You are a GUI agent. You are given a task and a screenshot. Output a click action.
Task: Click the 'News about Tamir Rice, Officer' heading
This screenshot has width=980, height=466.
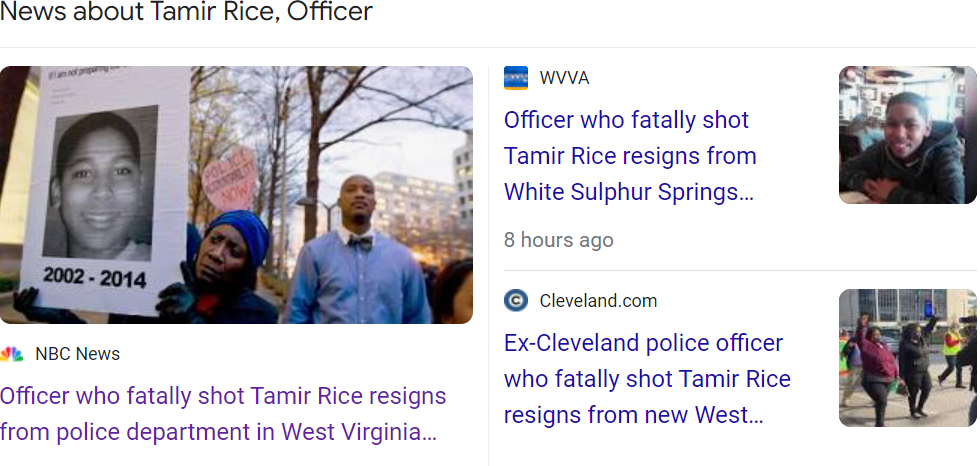click(187, 13)
